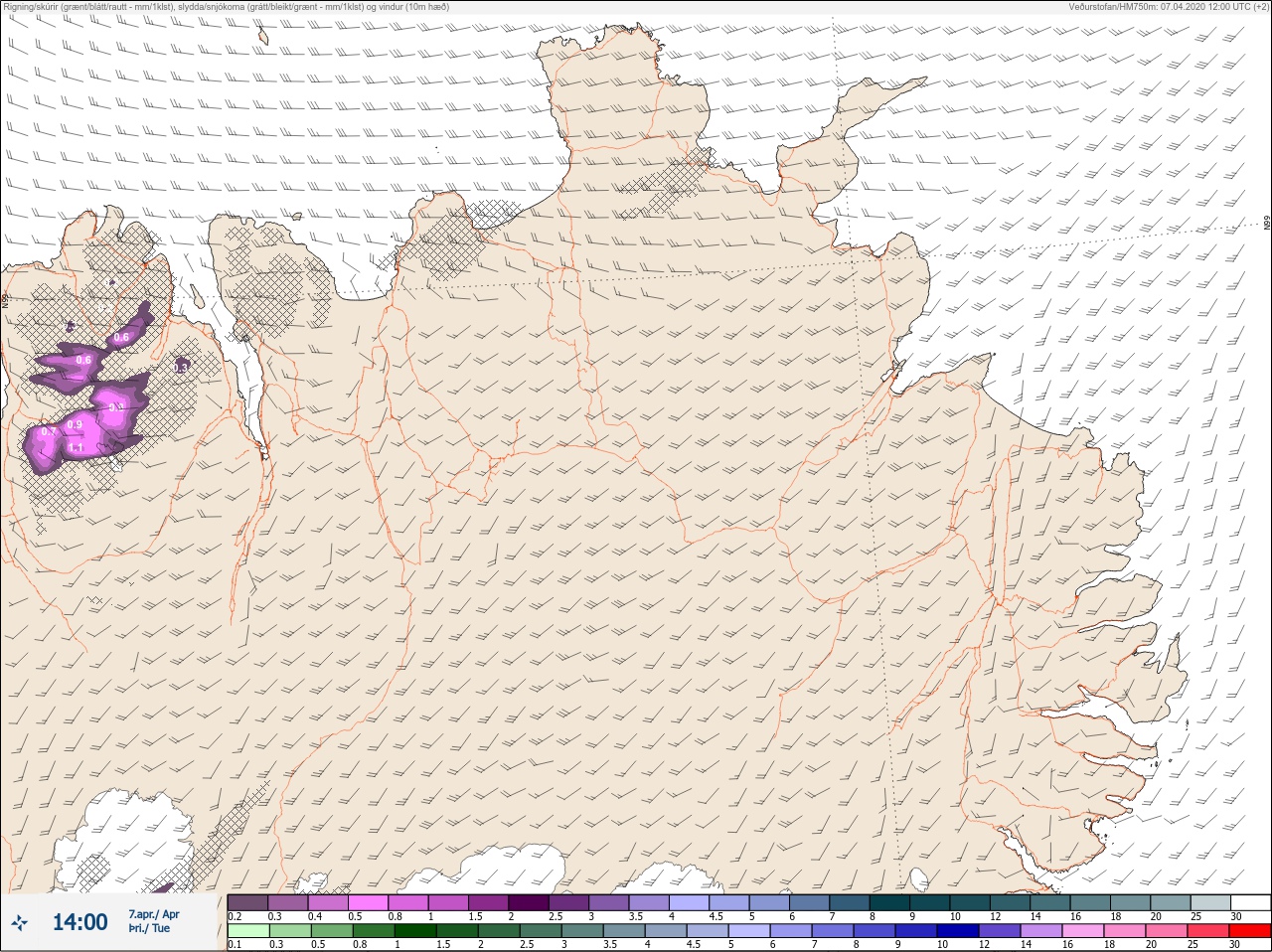Select lavender upper swatch between 4 and 4.5
1272x952 pixels.
[x=689, y=902]
